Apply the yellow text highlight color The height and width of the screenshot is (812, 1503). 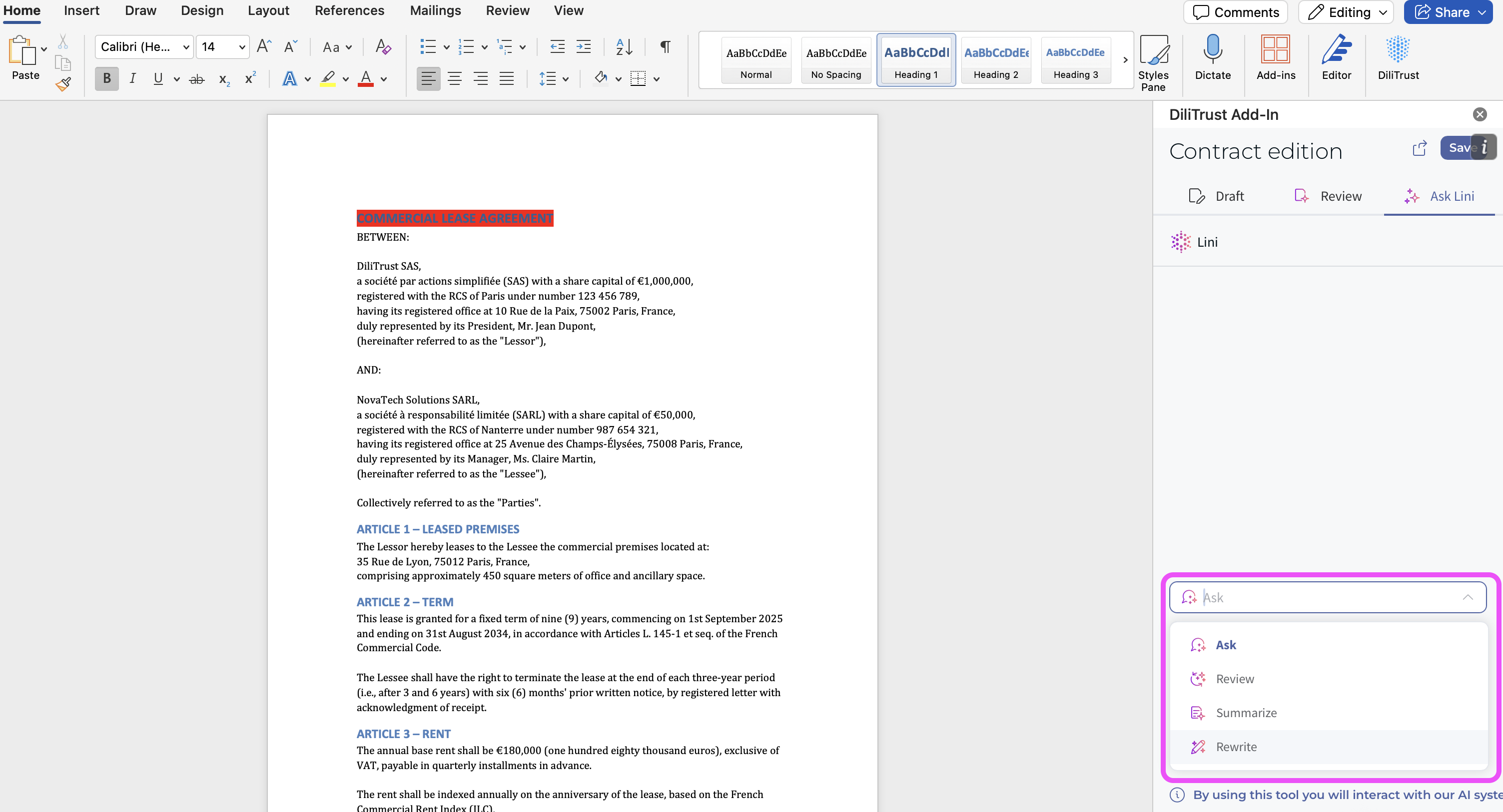click(x=328, y=79)
